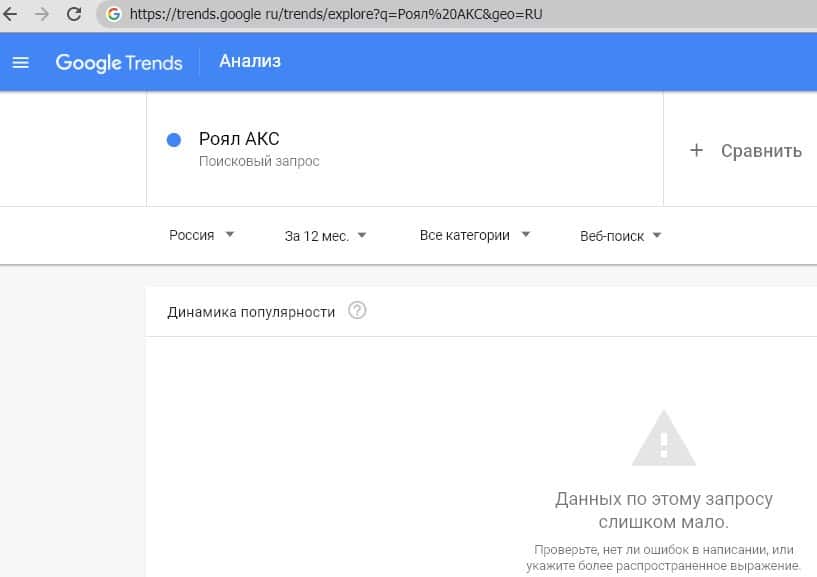Image resolution: width=817 pixels, height=577 pixels.
Task: Reload the page with refresh icon
Action: [73, 15]
